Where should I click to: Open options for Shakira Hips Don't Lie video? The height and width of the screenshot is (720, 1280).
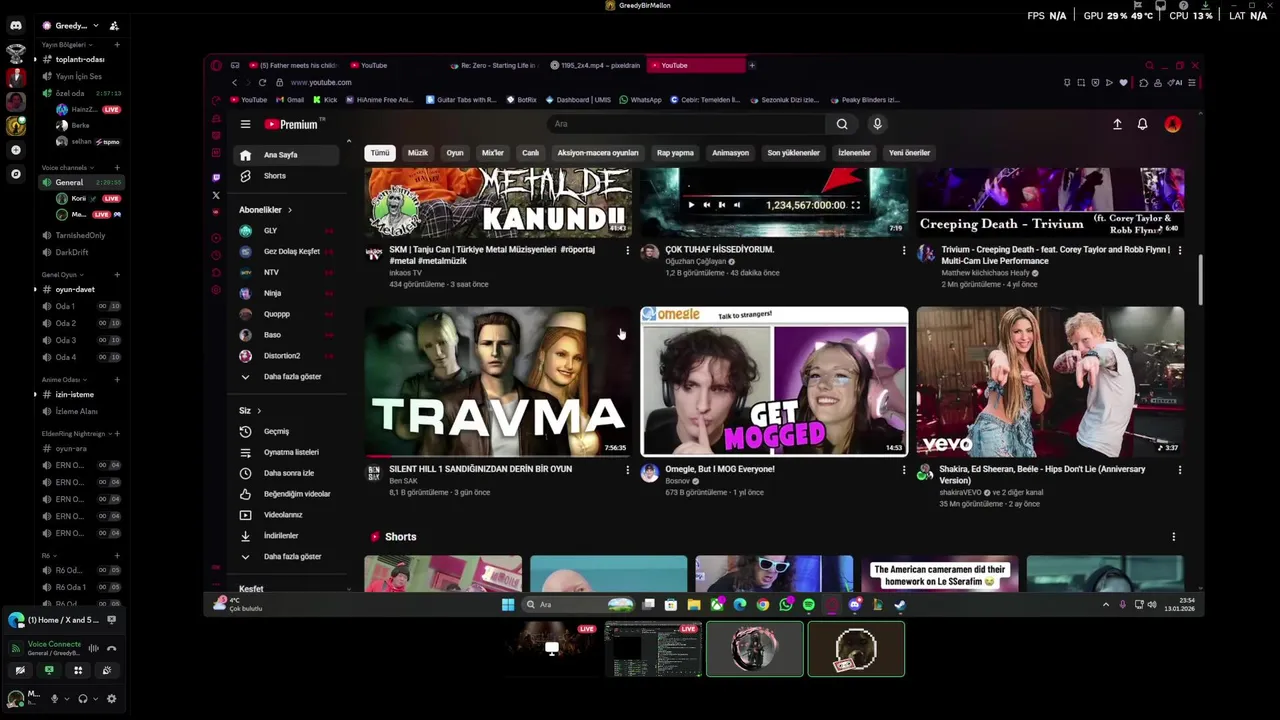1180,470
